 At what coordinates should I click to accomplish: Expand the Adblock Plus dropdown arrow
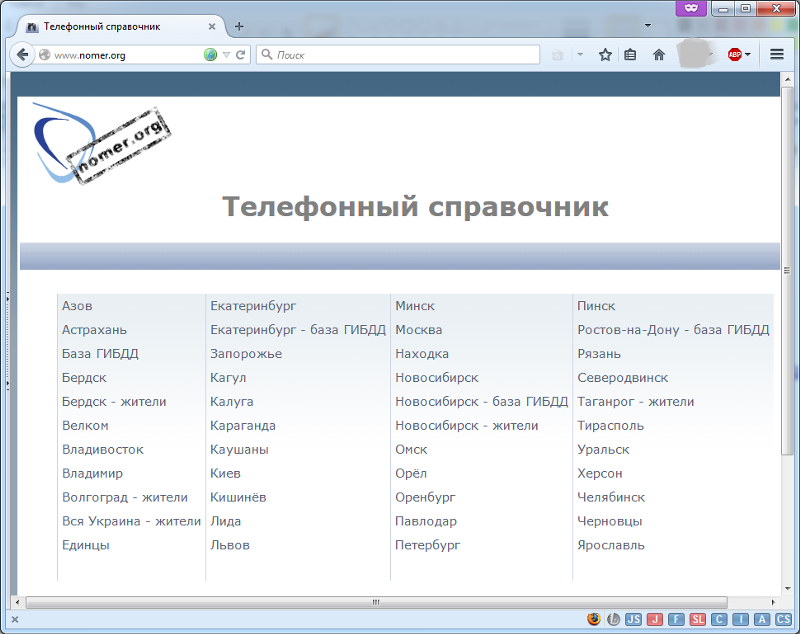pyautogui.click(x=748, y=55)
